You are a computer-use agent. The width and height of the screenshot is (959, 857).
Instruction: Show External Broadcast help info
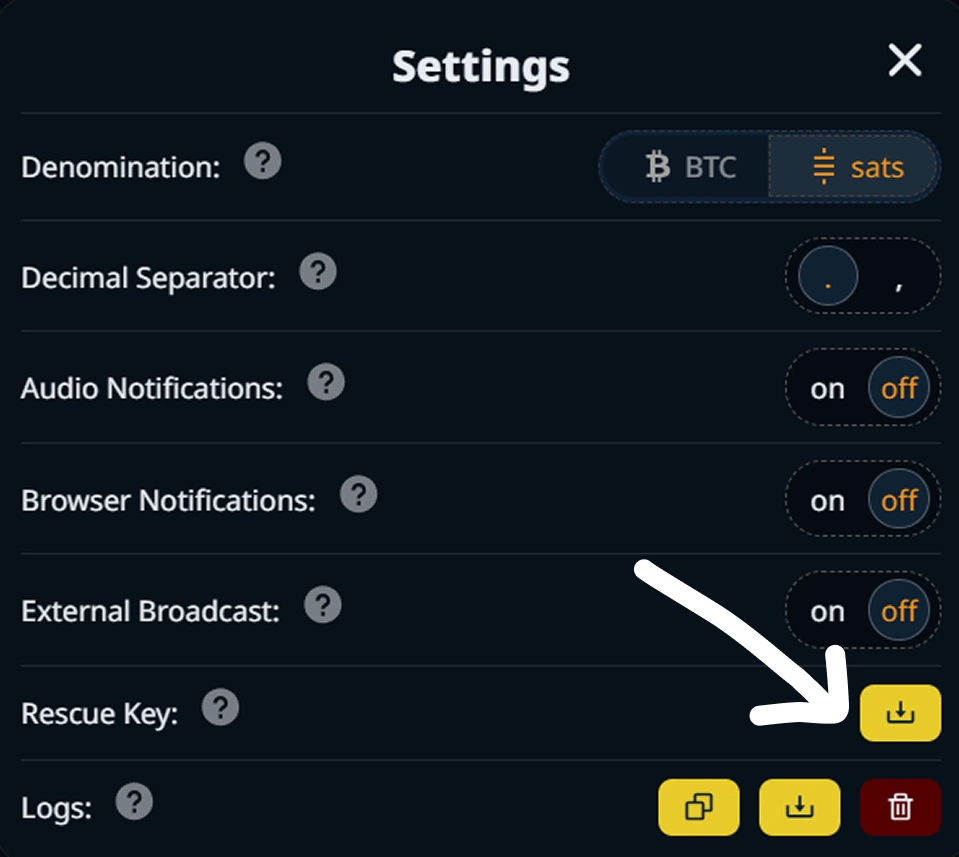click(x=322, y=605)
